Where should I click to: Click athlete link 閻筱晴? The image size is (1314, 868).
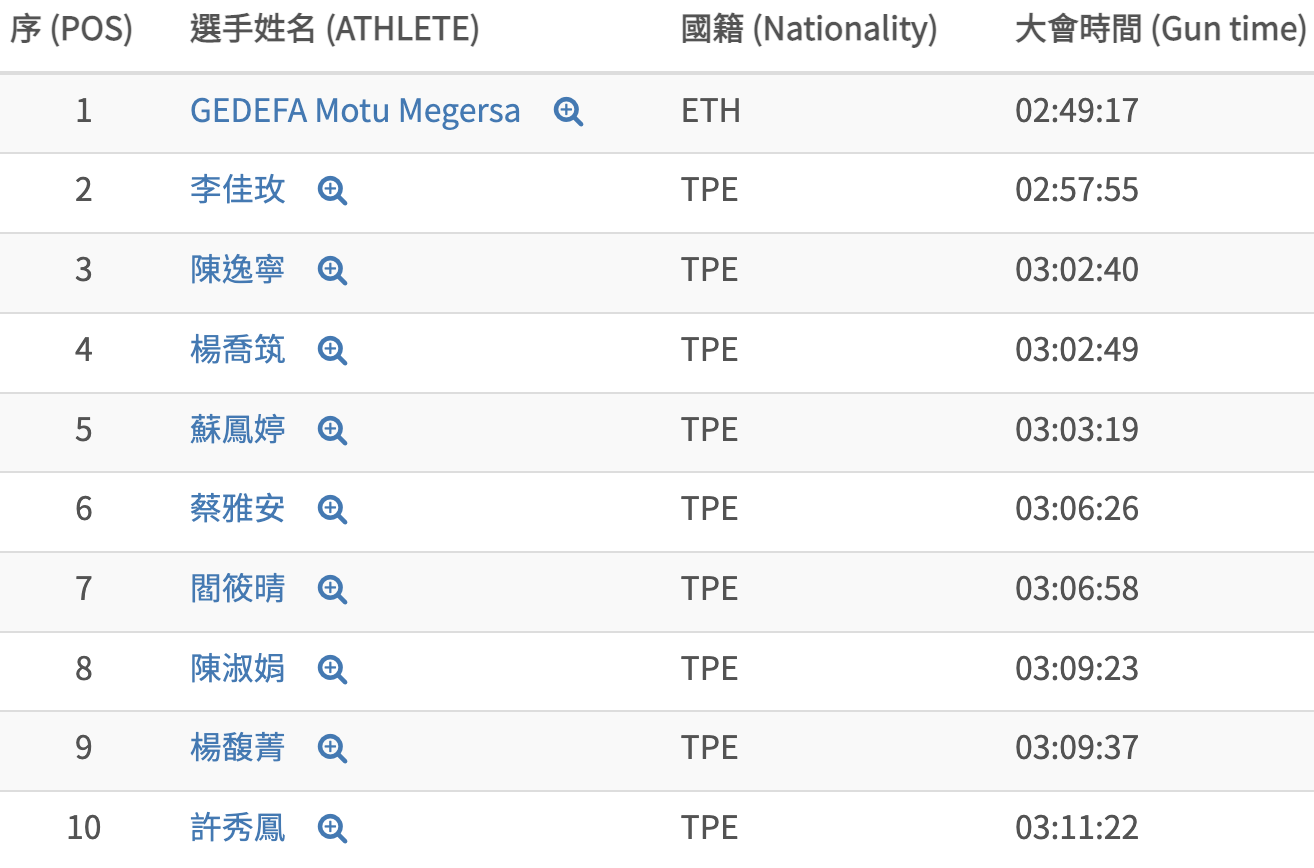point(237,589)
